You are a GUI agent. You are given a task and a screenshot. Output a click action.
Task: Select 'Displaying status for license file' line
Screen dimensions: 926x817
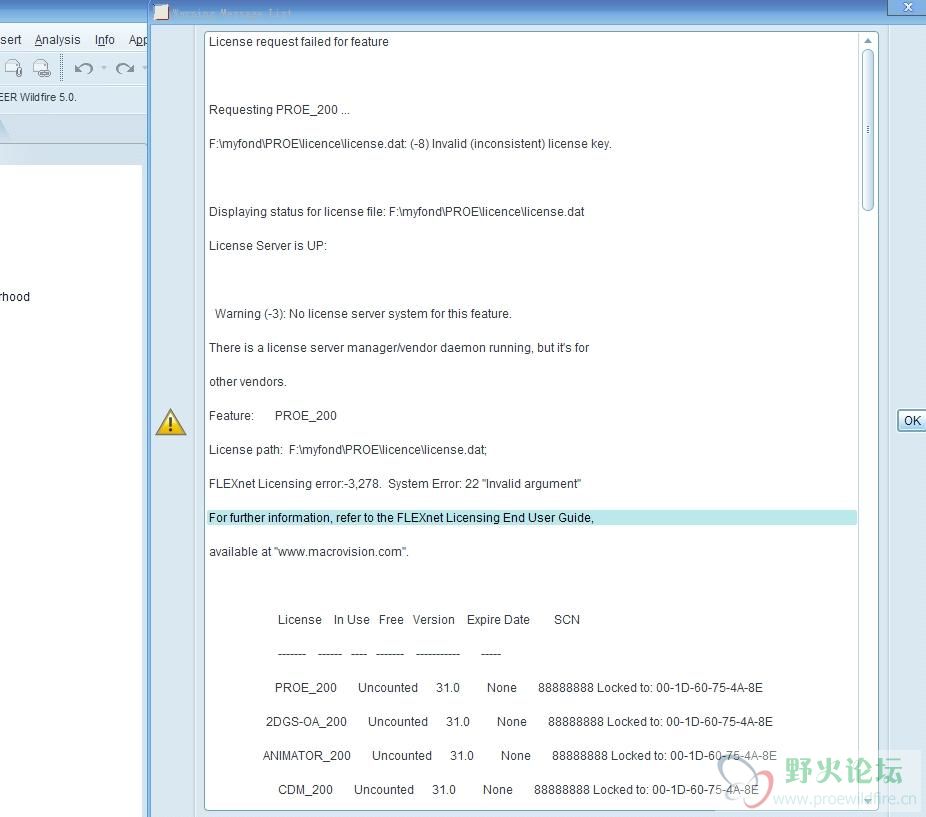pyautogui.click(x=532, y=212)
